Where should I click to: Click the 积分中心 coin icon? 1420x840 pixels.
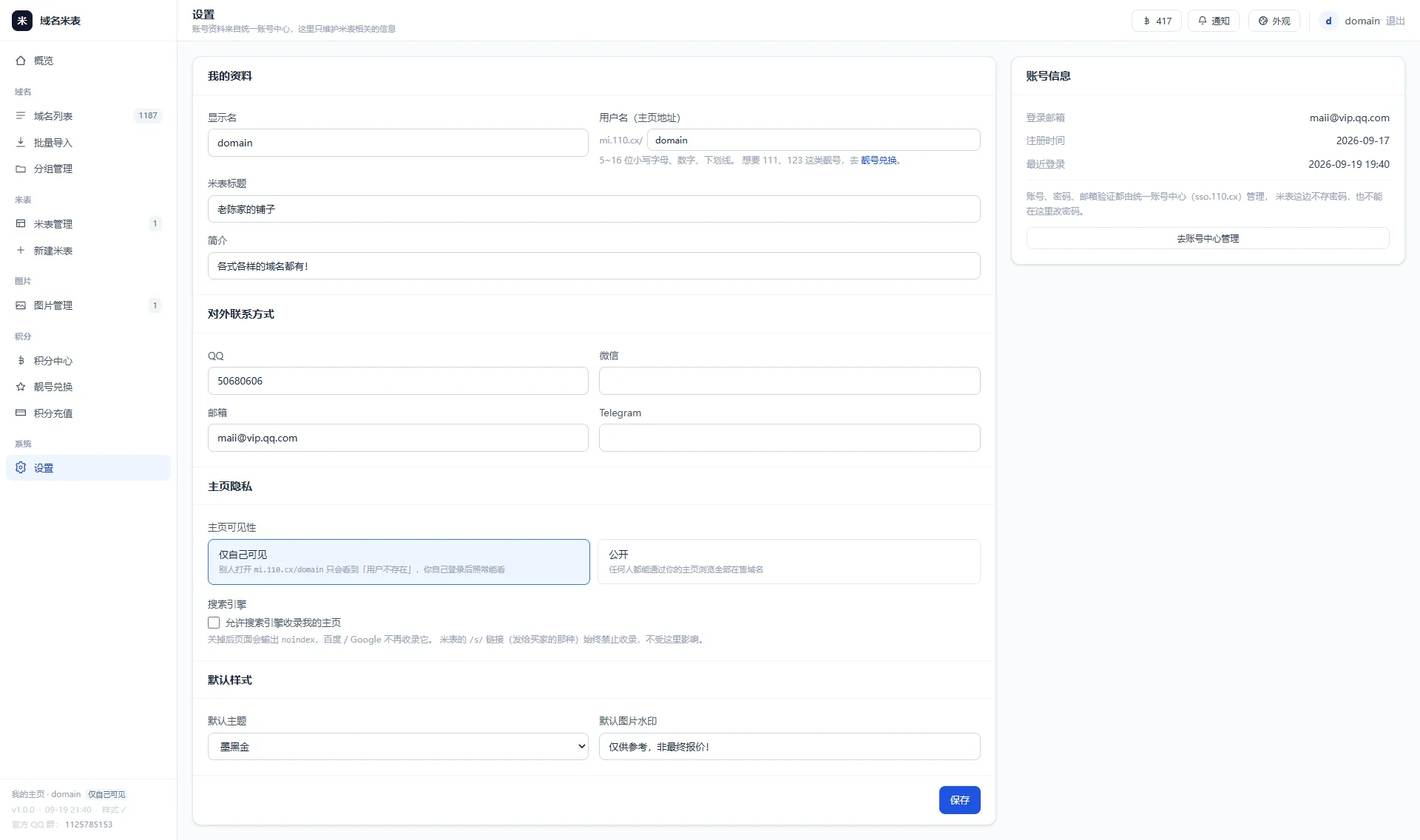point(21,361)
